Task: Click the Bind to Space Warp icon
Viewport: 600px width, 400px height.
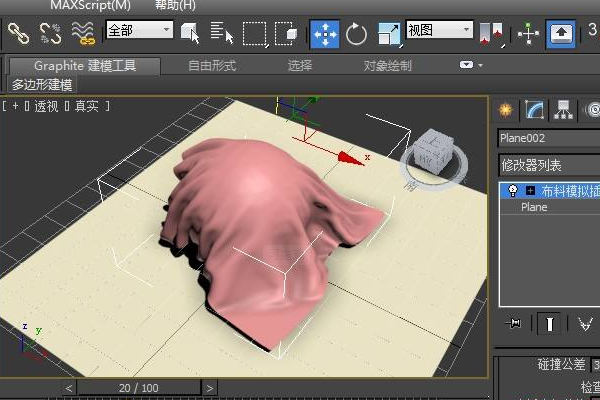Action: tap(82, 34)
